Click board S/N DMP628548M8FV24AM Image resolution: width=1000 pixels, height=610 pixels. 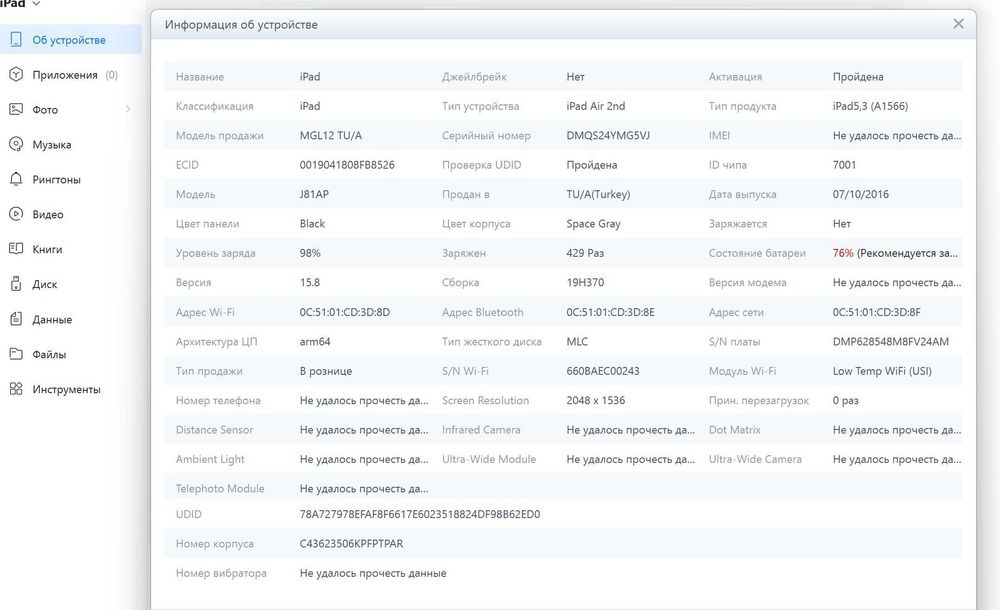pyautogui.click(x=890, y=341)
